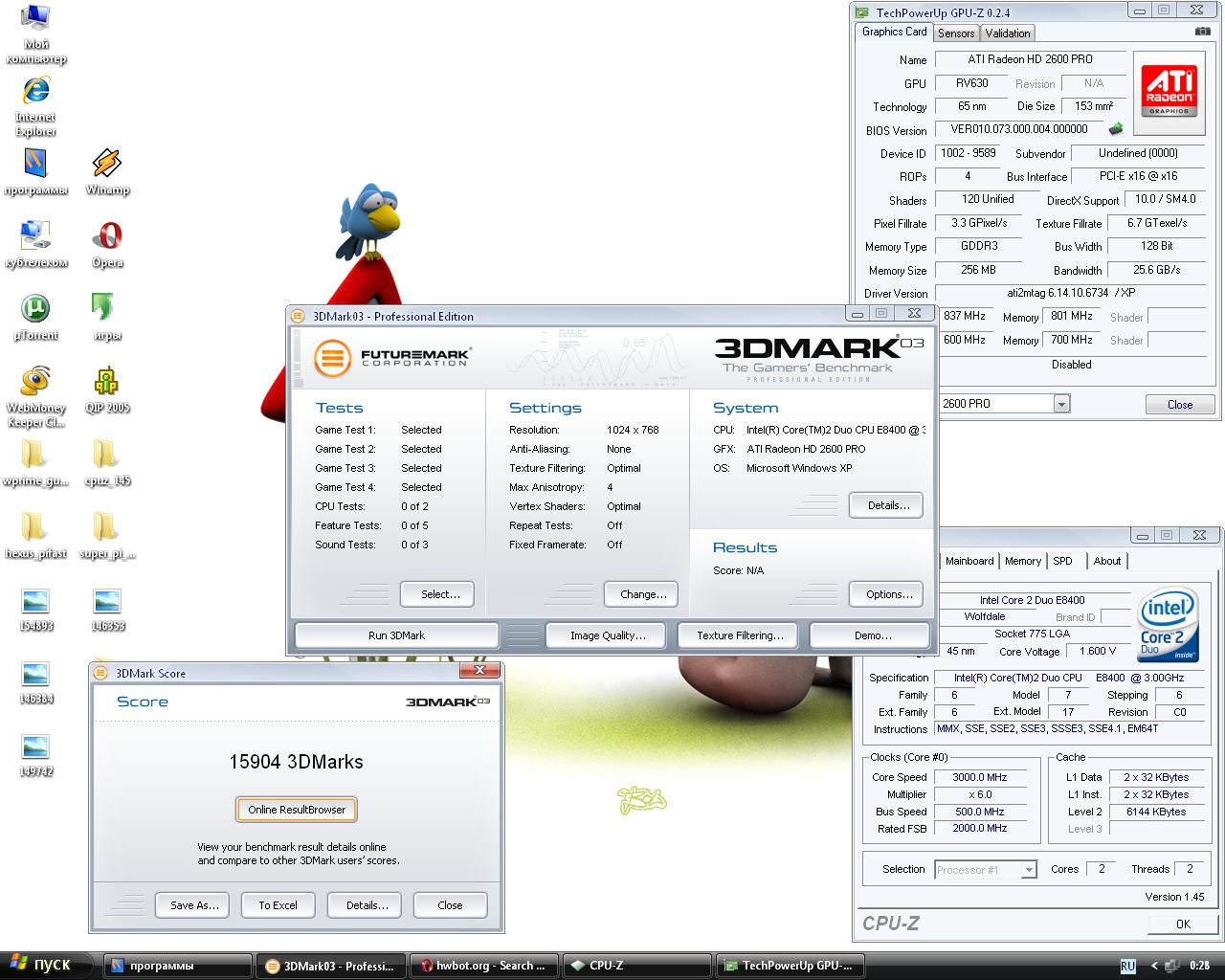Click the CPU-Z Core Speed value 3000.0 MHz
Image resolution: width=1225 pixels, height=980 pixels.
[979, 778]
